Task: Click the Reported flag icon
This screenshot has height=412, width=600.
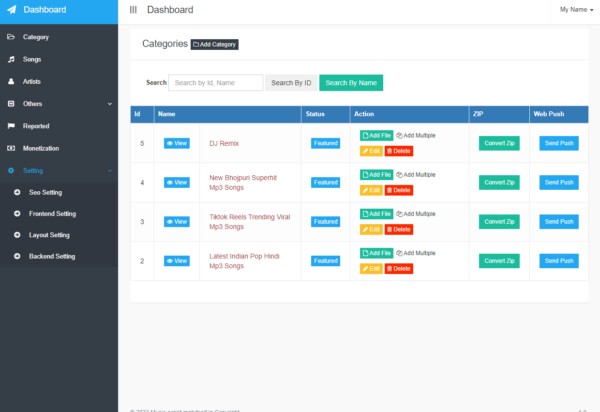Action: [11, 126]
